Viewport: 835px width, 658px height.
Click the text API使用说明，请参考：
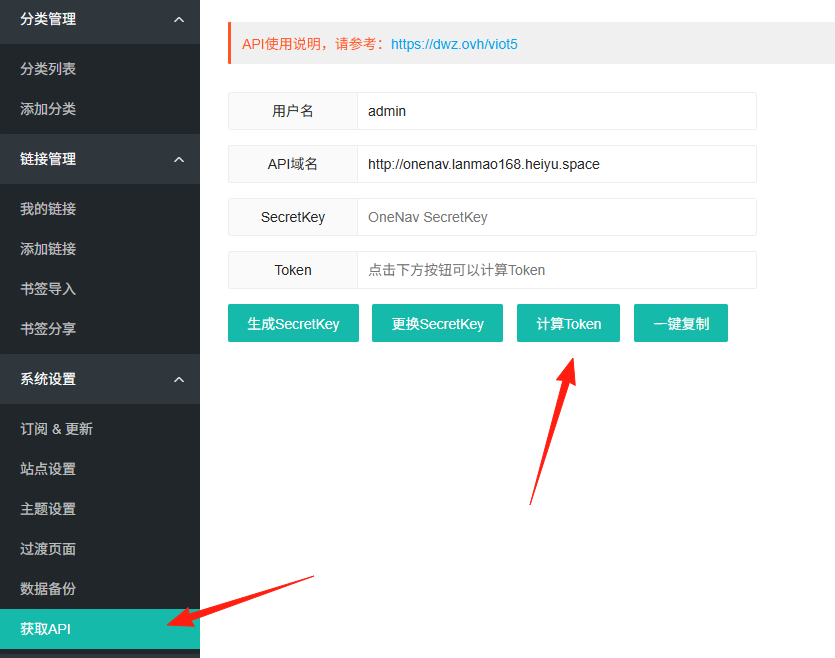coord(314,44)
